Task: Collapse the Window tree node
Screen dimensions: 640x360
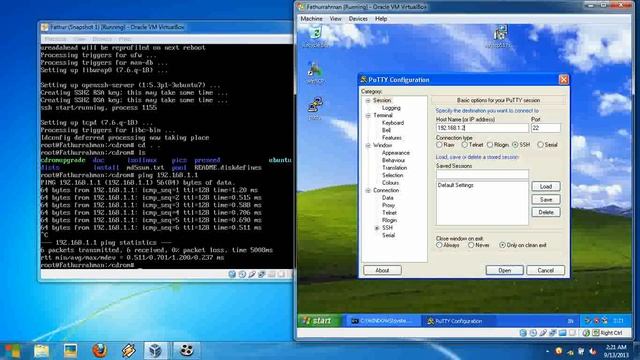Action: pos(368,145)
